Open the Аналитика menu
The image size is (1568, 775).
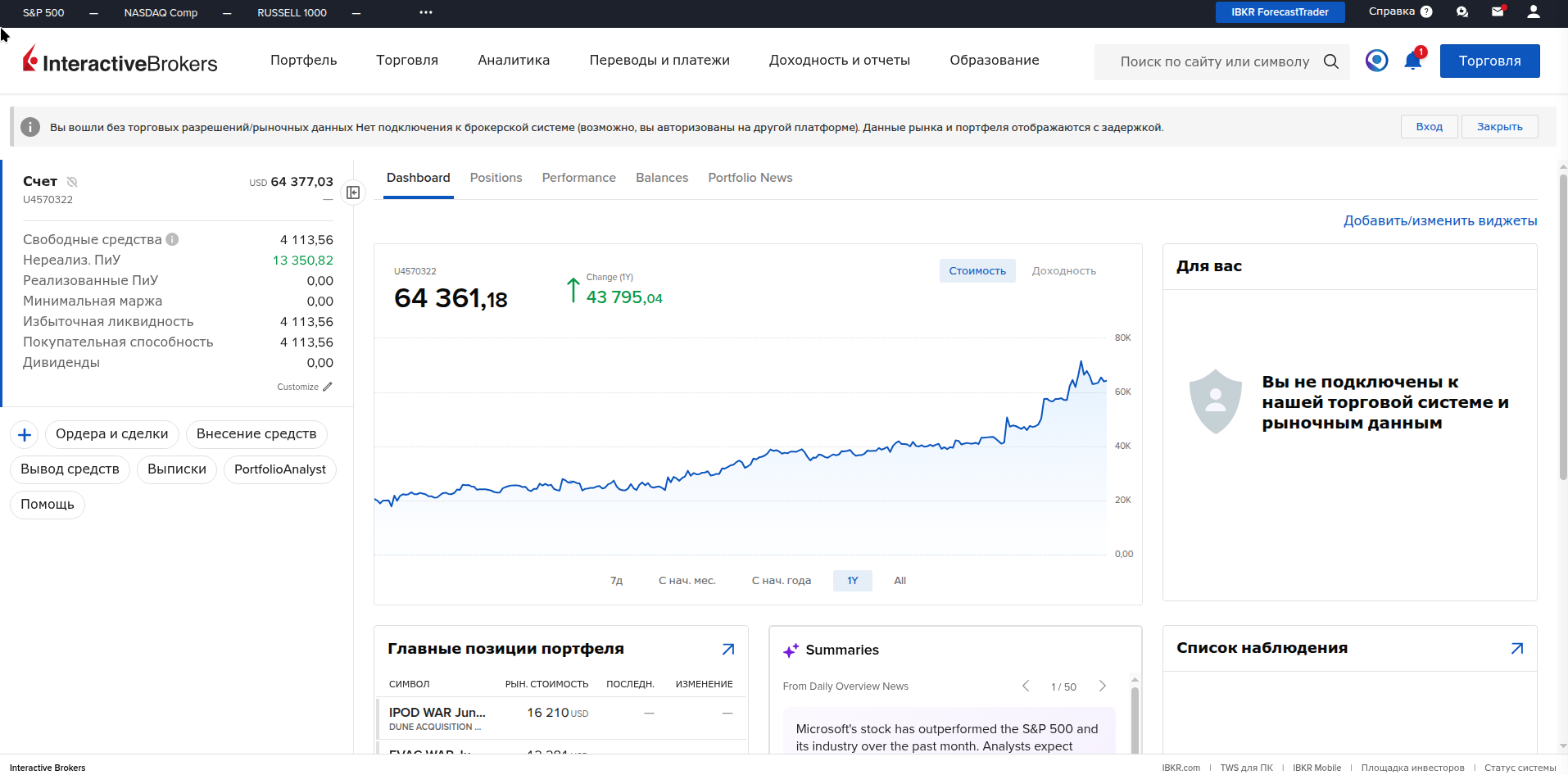514,61
